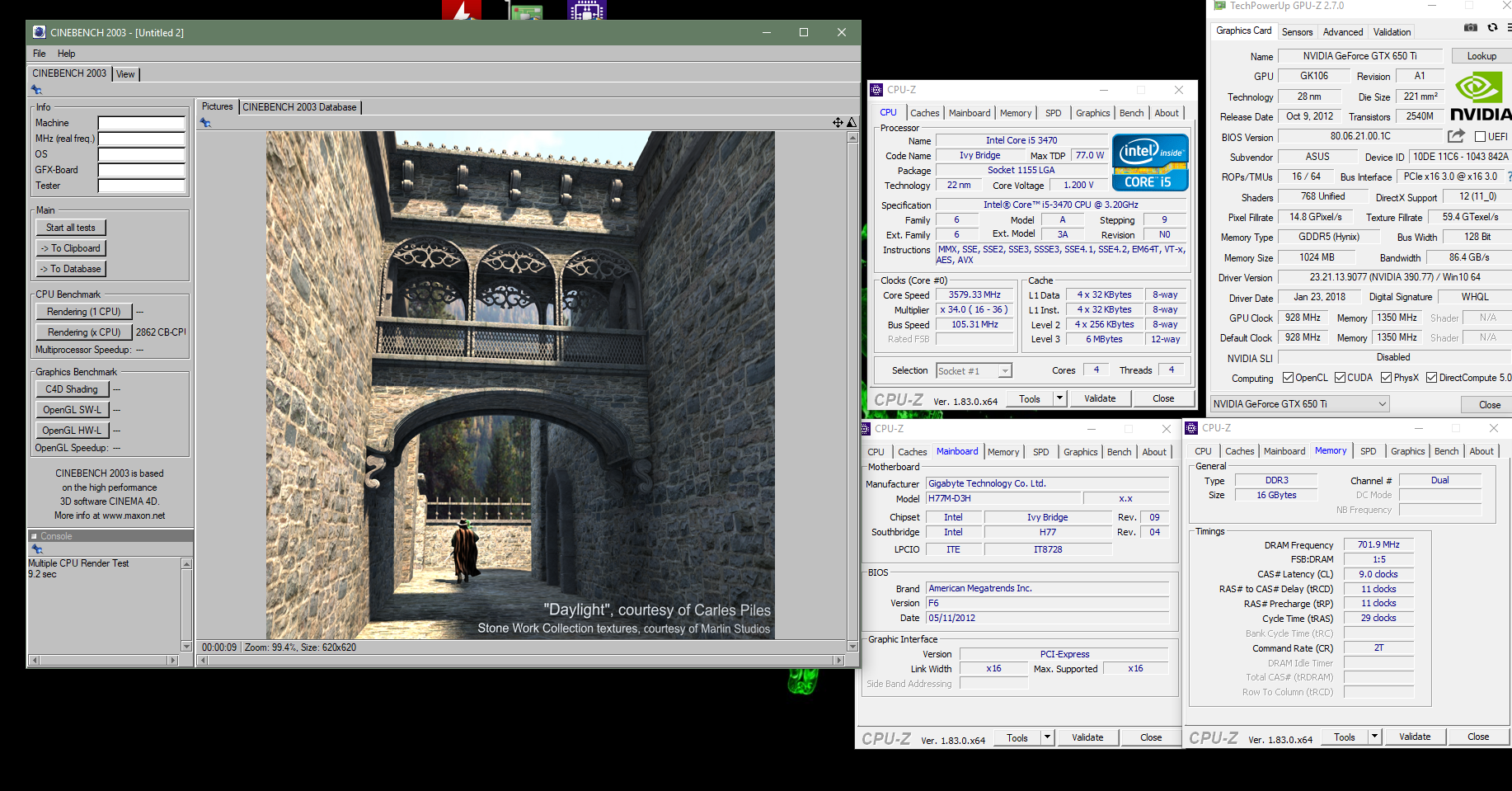1512x791 pixels.
Task: Open Graphics tab in CPU-Z Mainboard window
Action: (1080, 452)
